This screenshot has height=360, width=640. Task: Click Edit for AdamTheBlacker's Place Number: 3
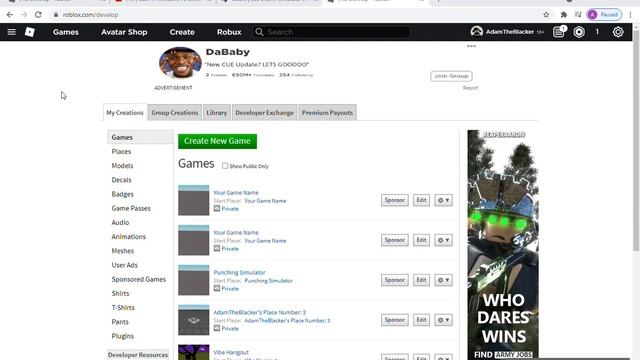click(x=421, y=320)
